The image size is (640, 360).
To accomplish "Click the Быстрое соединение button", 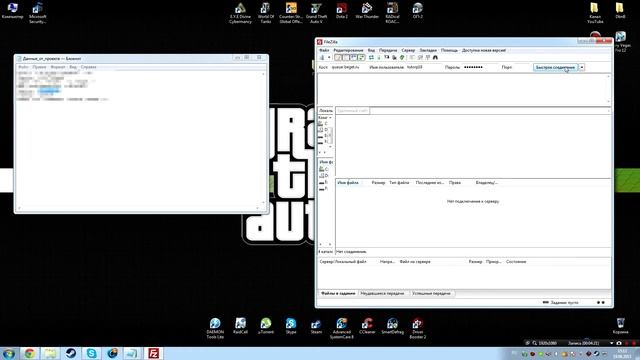I will pyautogui.click(x=556, y=67).
